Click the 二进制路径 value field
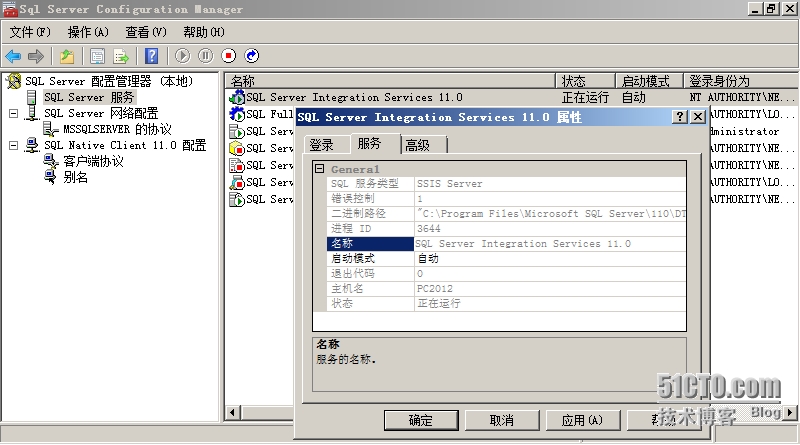Image resolution: width=800 pixels, height=445 pixels. tap(550, 214)
